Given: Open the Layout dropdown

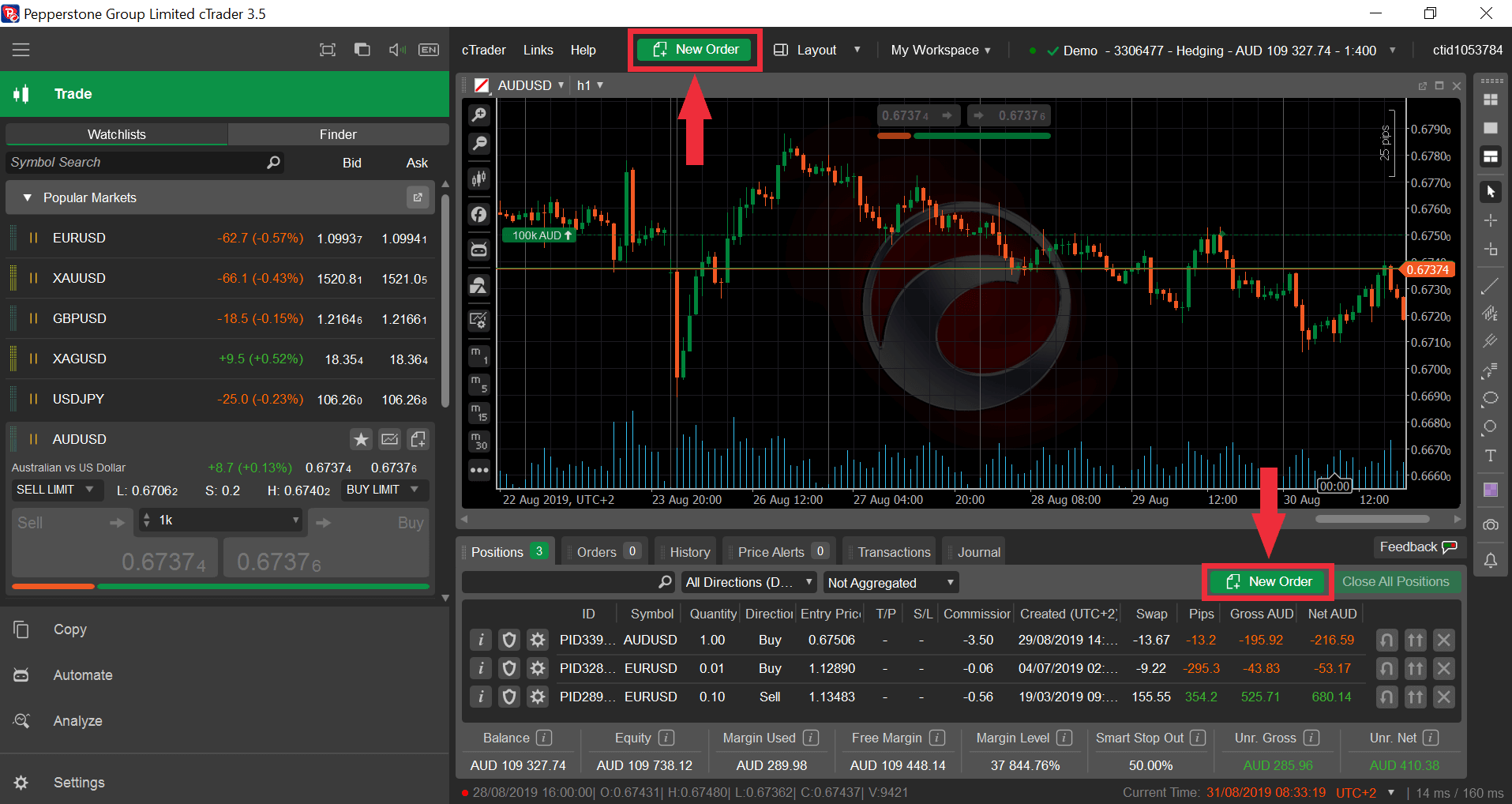Looking at the screenshot, I should 817,50.
